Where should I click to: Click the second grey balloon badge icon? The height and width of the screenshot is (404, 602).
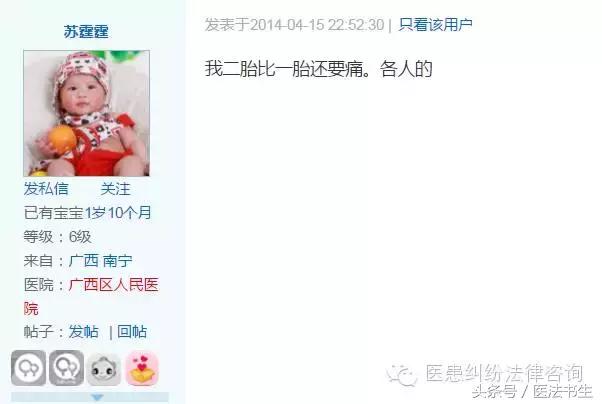pyautogui.click(x=66, y=368)
